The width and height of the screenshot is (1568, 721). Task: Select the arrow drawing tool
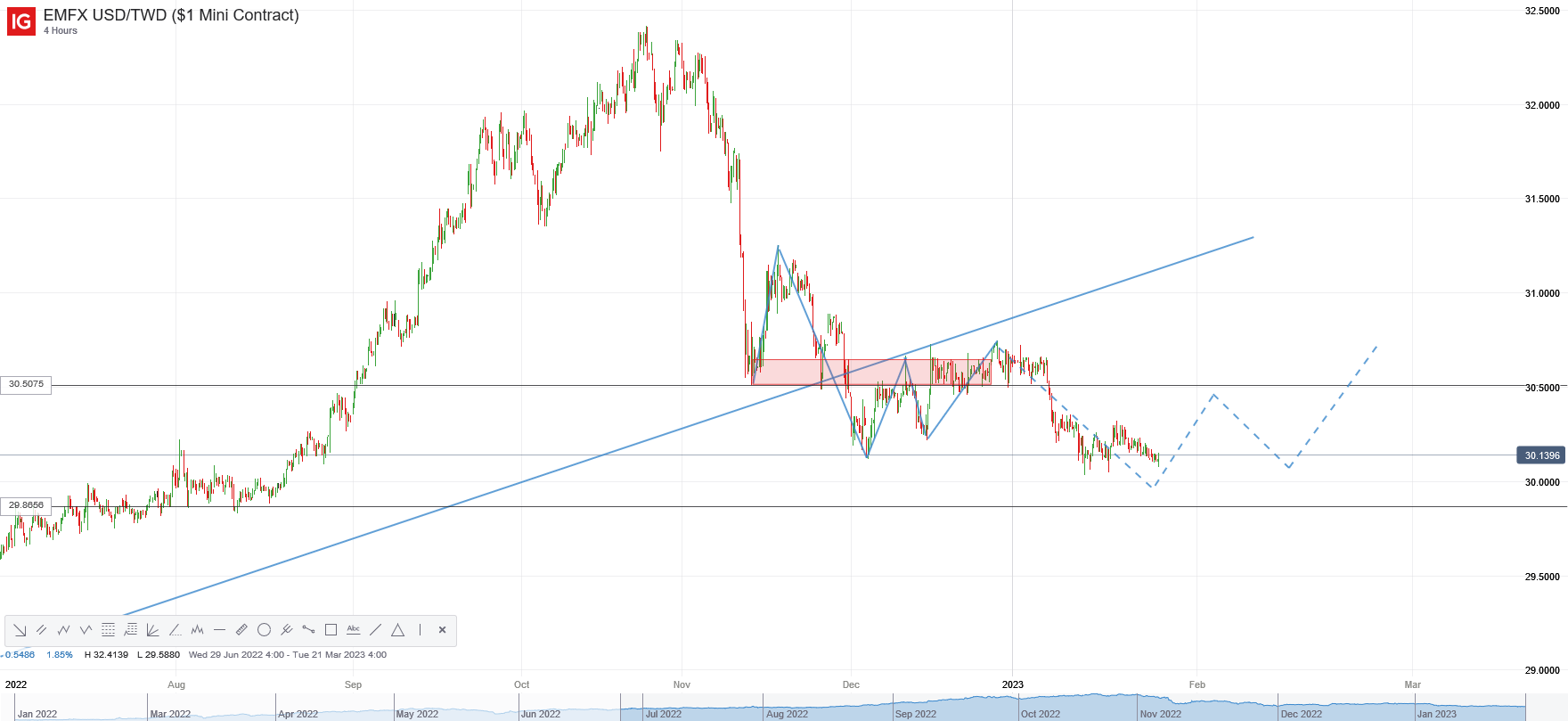tap(20, 630)
